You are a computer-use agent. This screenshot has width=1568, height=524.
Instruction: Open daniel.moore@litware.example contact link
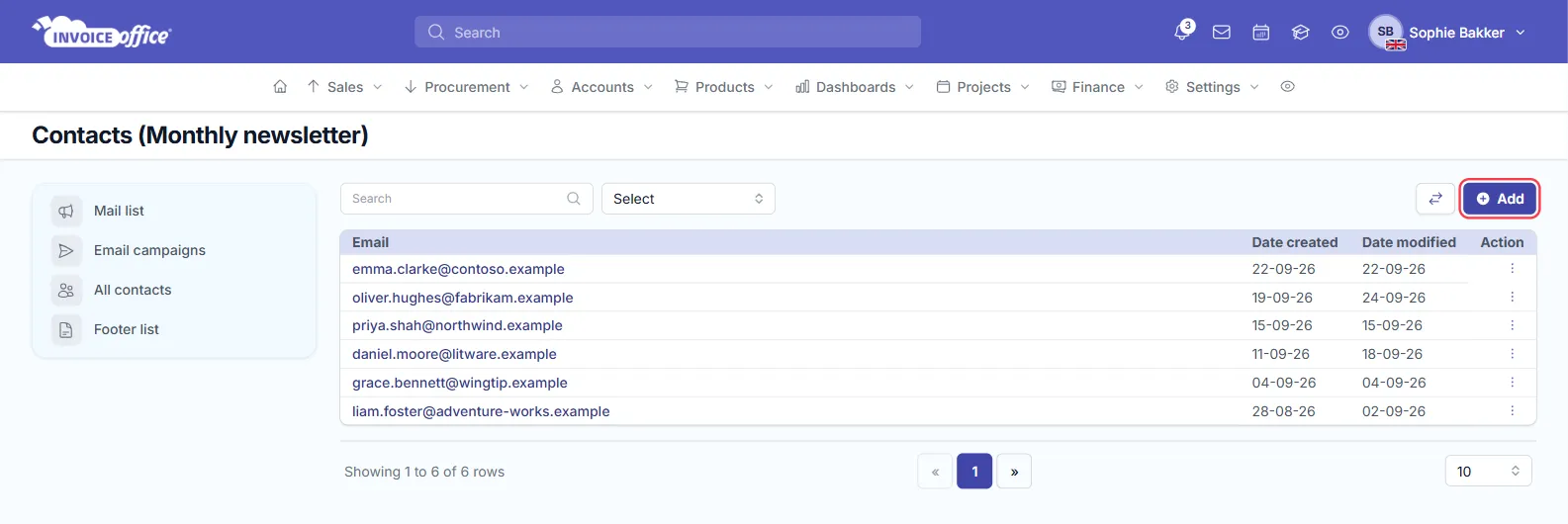(454, 354)
